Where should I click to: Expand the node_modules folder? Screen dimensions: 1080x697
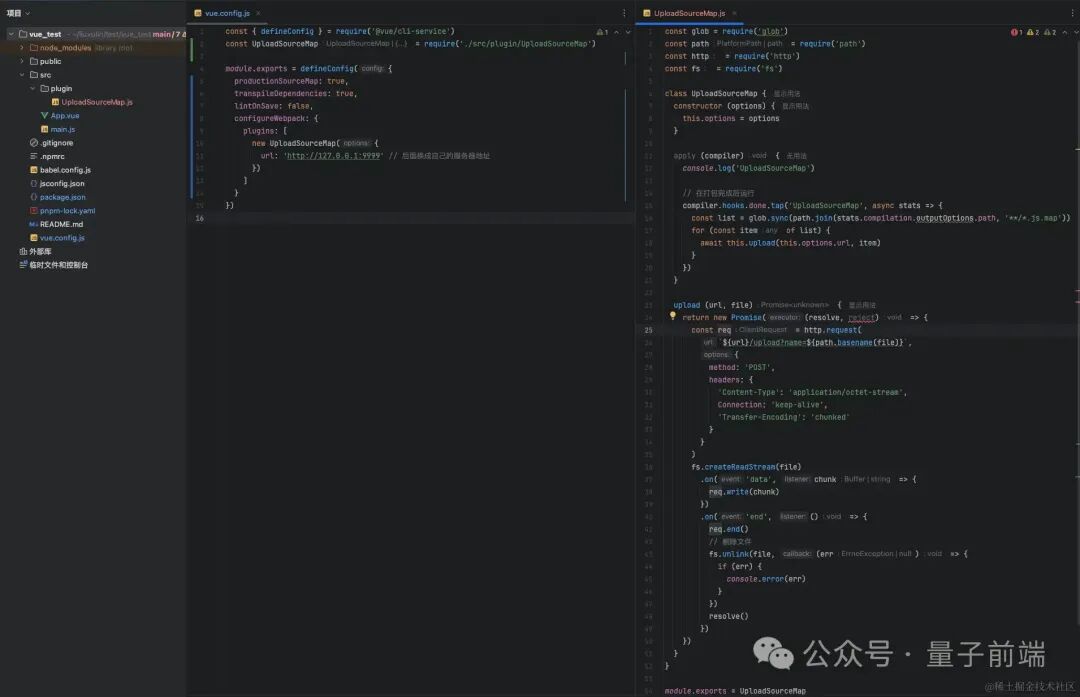pyautogui.click(x=22, y=48)
